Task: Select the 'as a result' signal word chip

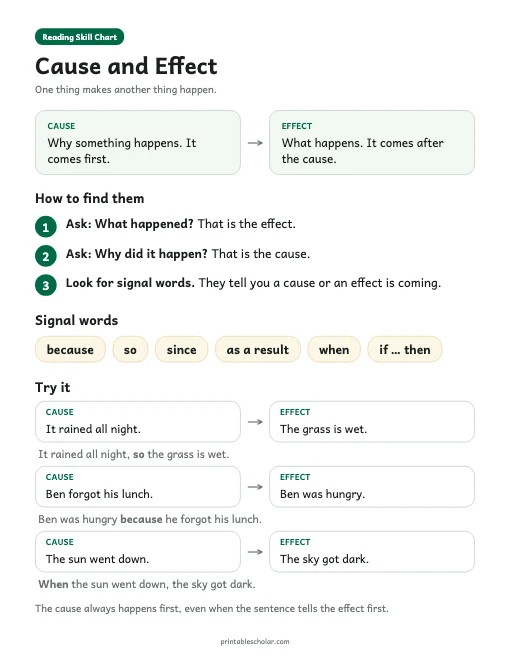Action: pyautogui.click(x=258, y=349)
